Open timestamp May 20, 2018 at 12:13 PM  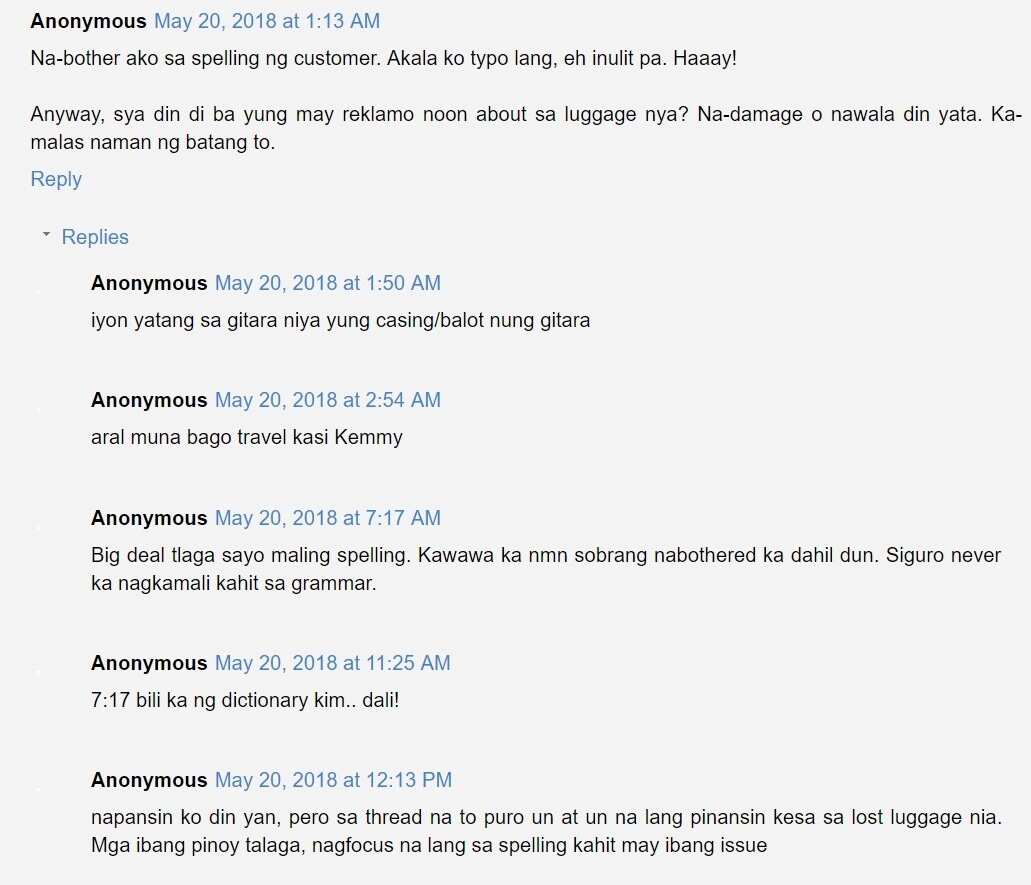333,780
